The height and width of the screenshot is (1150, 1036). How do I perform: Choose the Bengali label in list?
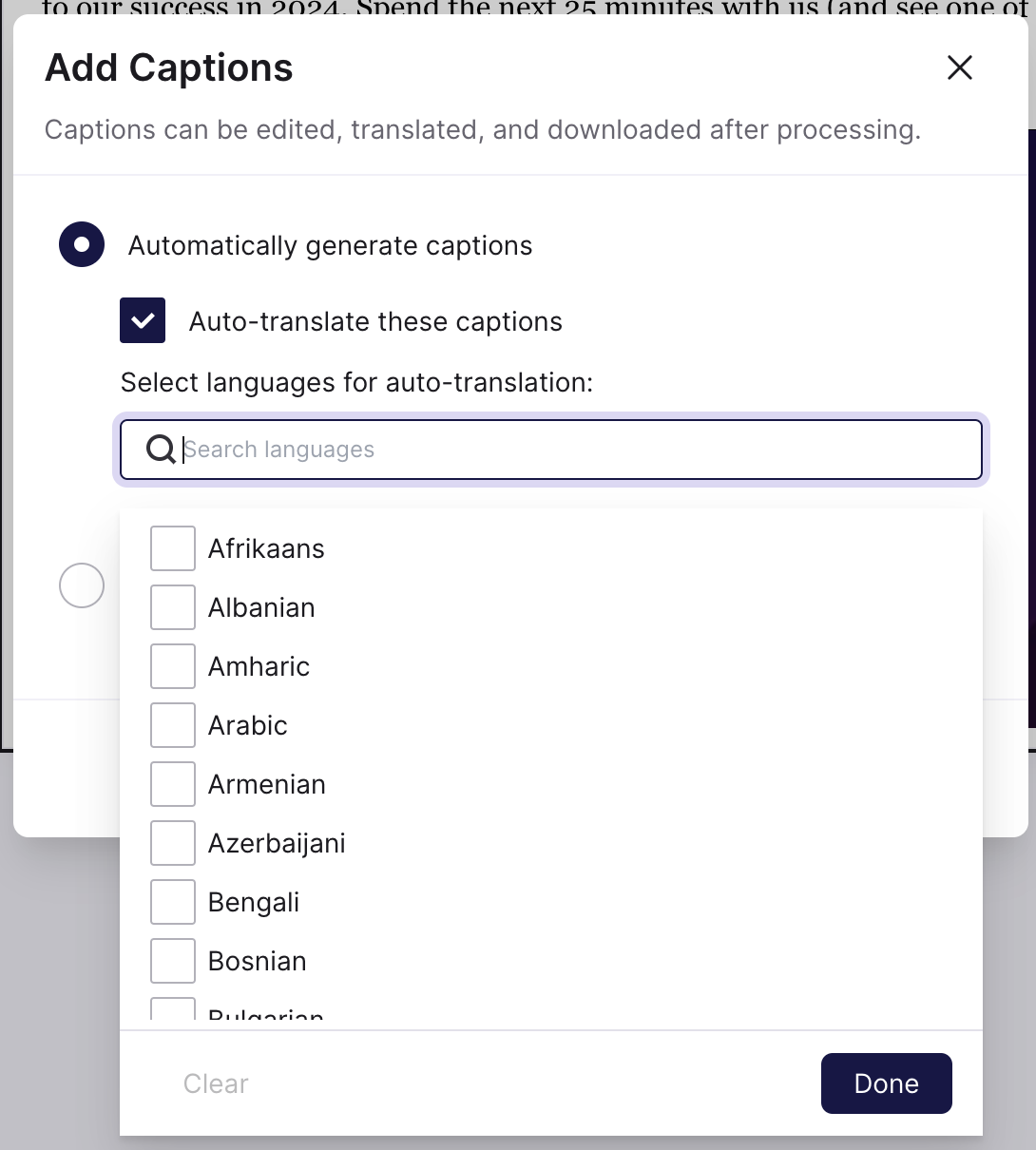coord(254,902)
